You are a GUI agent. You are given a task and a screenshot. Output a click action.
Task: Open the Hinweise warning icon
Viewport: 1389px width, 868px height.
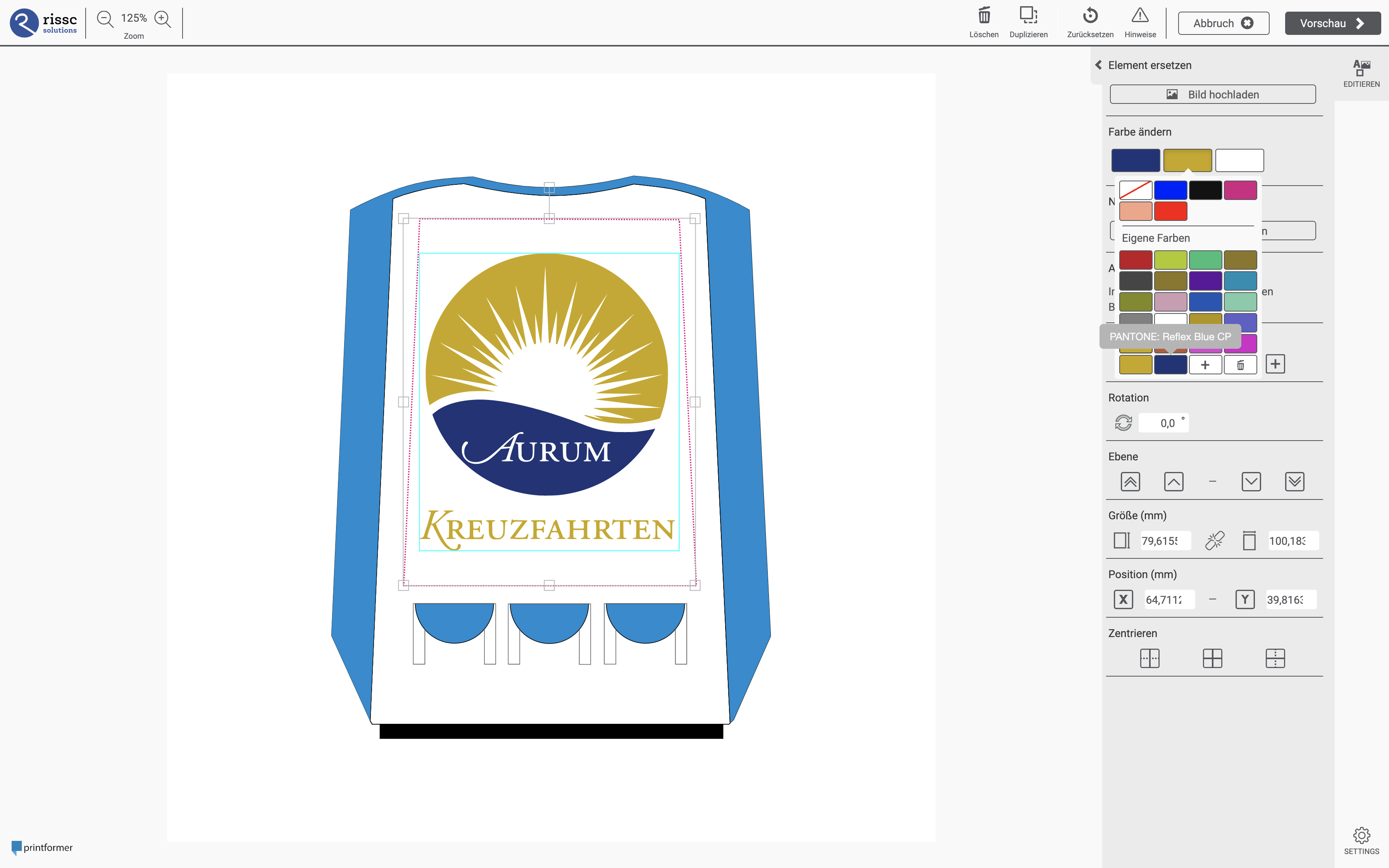point(1140,15)
